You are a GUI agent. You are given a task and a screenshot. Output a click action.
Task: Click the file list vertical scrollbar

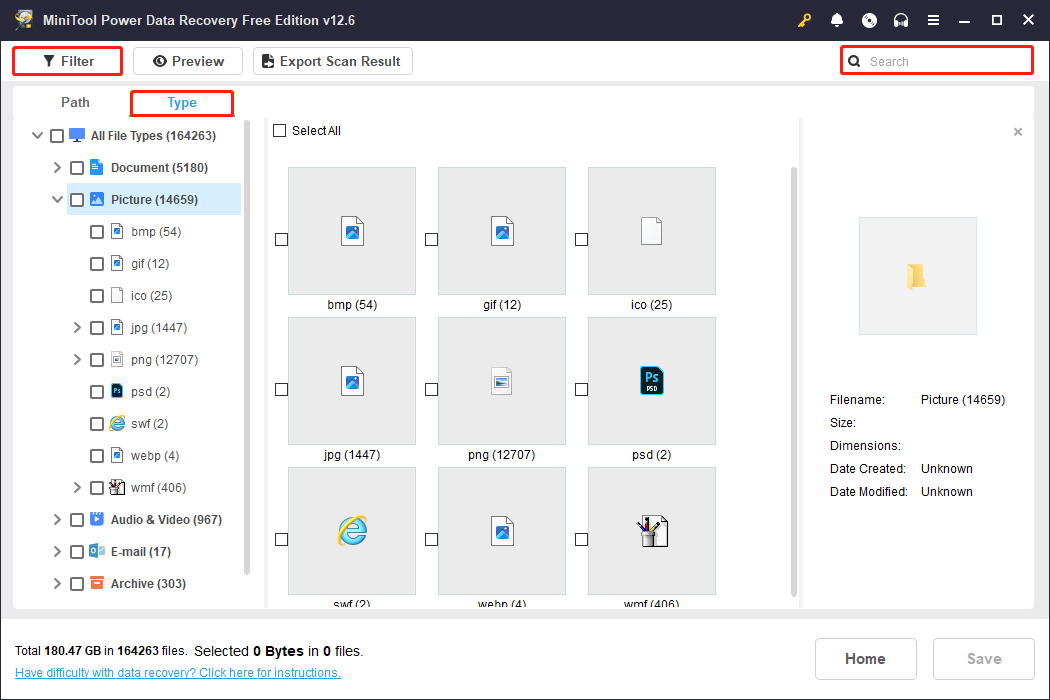click(x=795, y=380)
